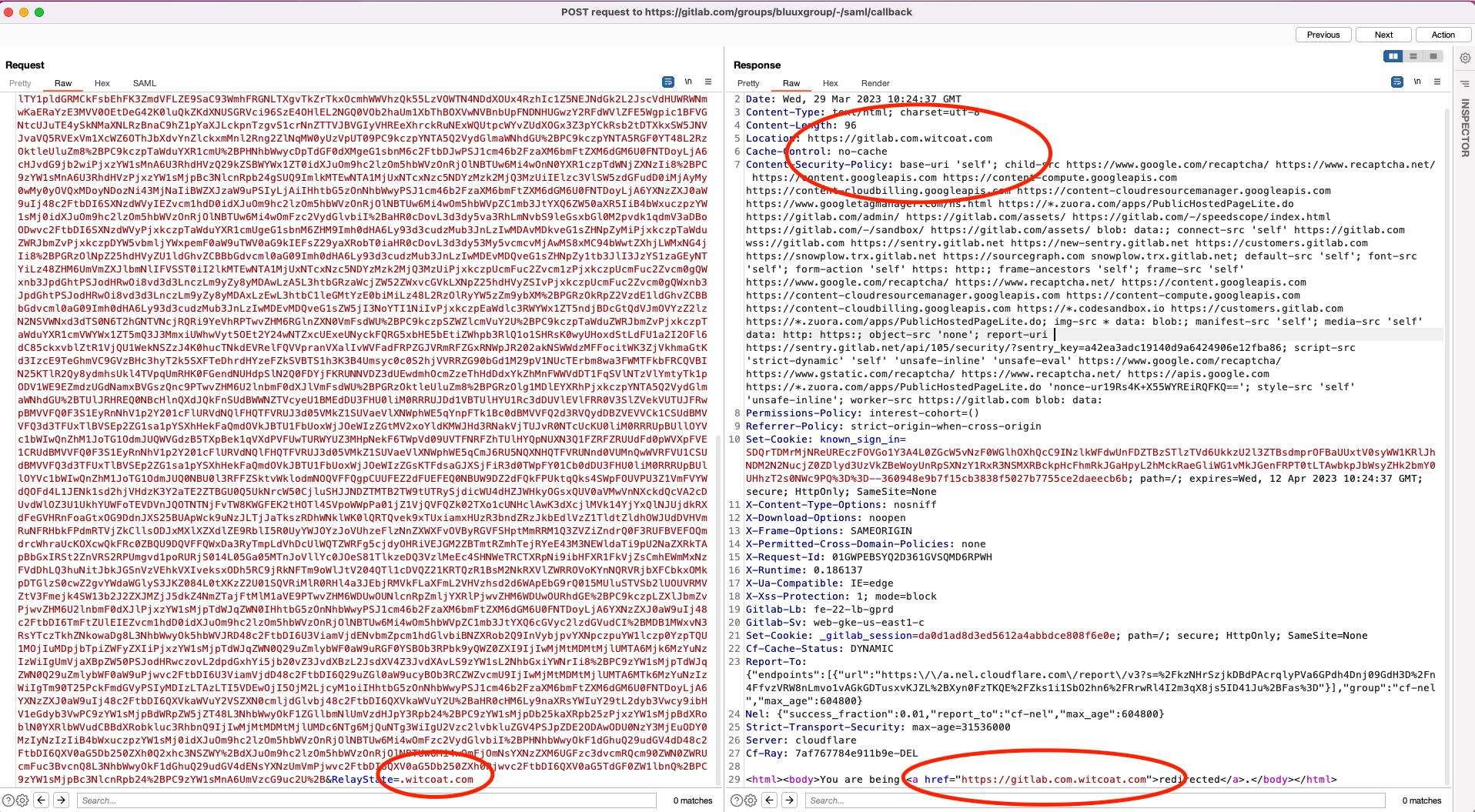Switch to the single combined panel layout
Viewport: 1475px width, 812px height.
(1433, 56)
